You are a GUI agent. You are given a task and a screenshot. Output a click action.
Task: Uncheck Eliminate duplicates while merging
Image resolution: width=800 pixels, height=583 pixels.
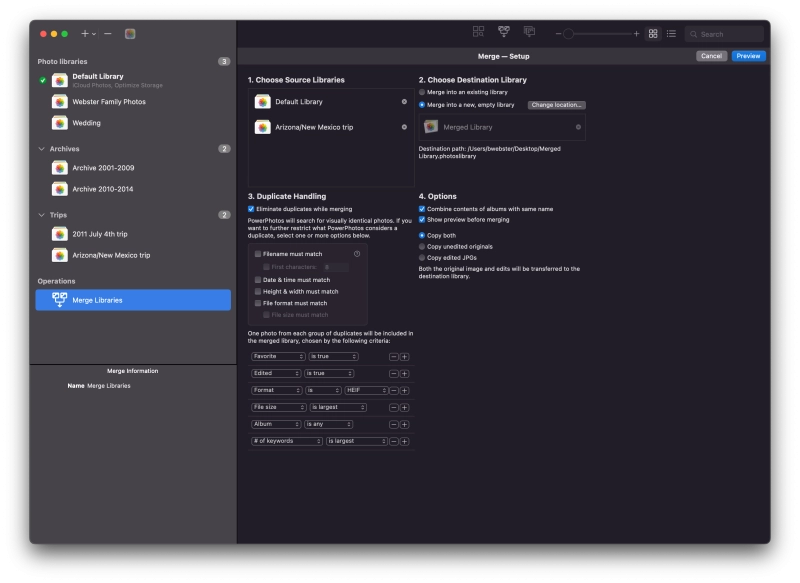[x=251, y=208]
